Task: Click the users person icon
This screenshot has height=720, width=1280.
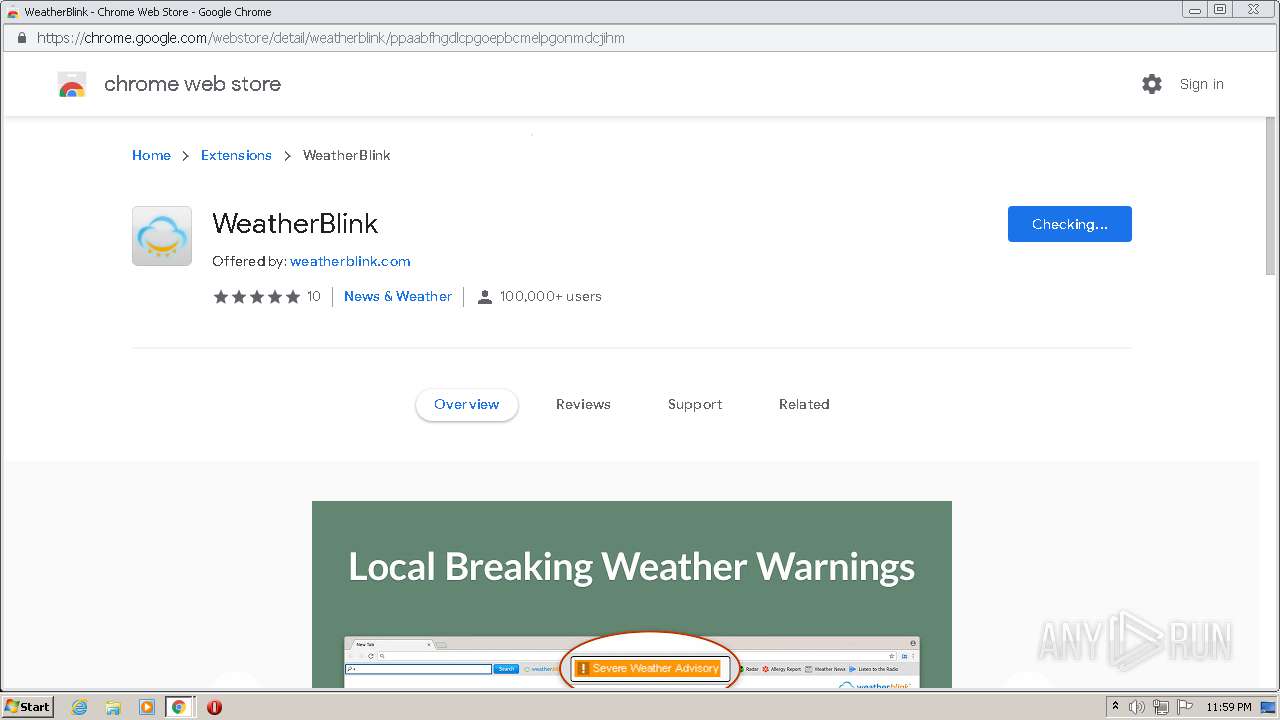Action: (485, 297)
